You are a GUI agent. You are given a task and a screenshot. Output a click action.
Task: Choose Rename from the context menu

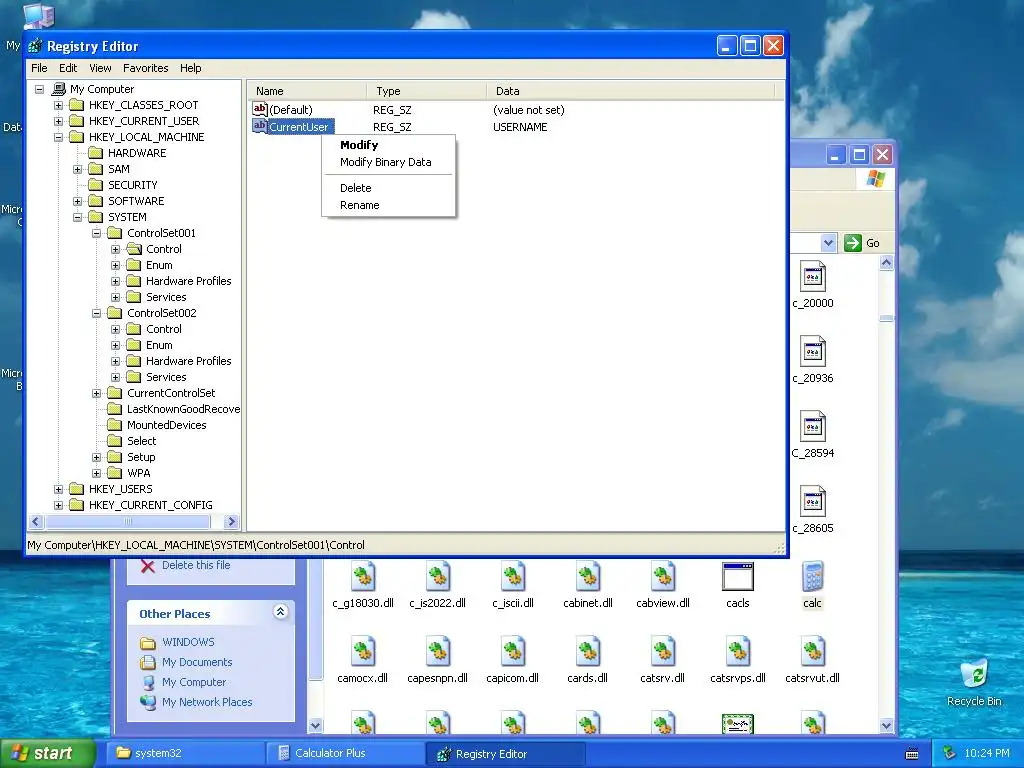point(359,205)
